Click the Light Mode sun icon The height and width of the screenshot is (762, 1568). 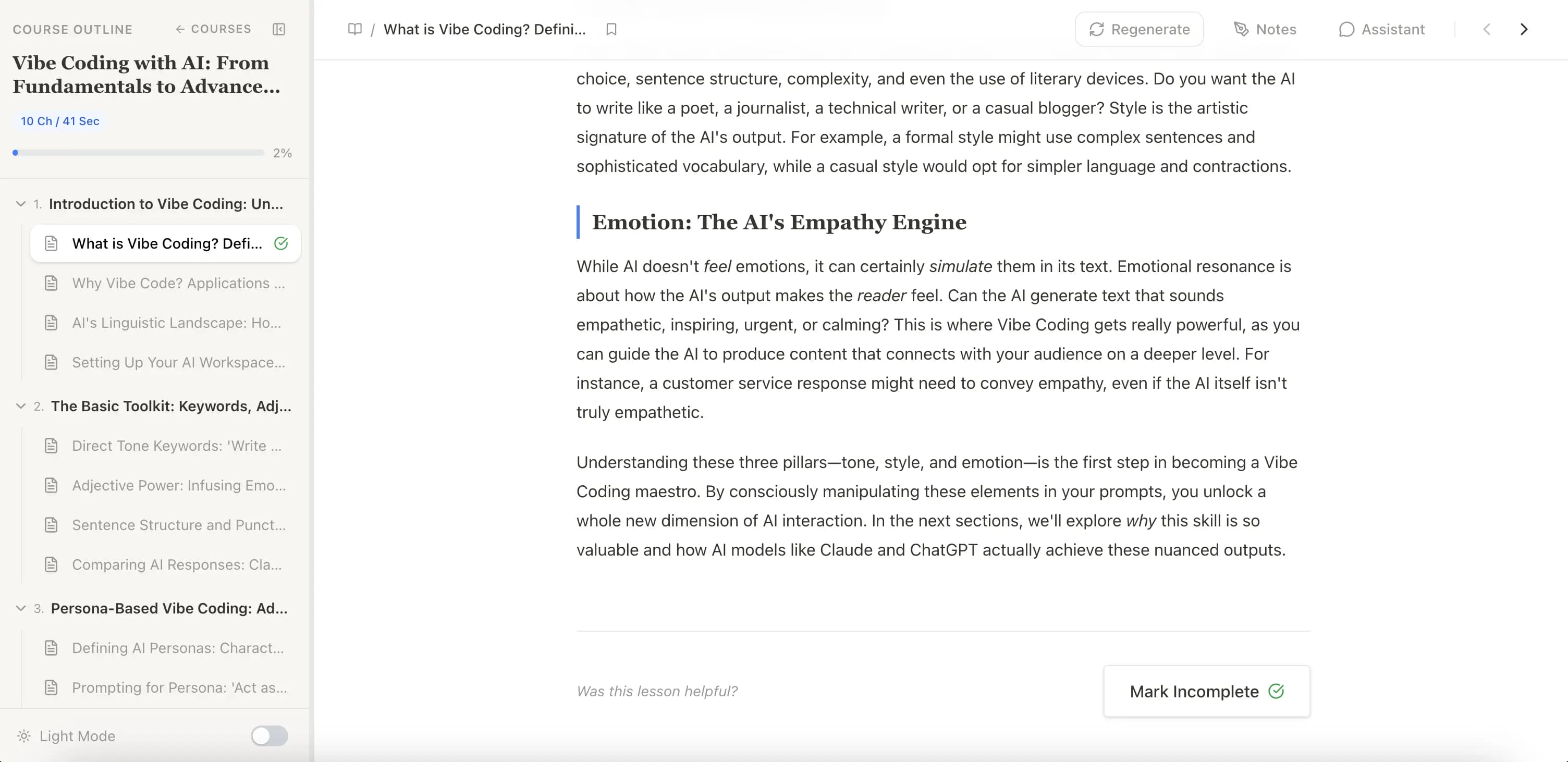(24, 736)
